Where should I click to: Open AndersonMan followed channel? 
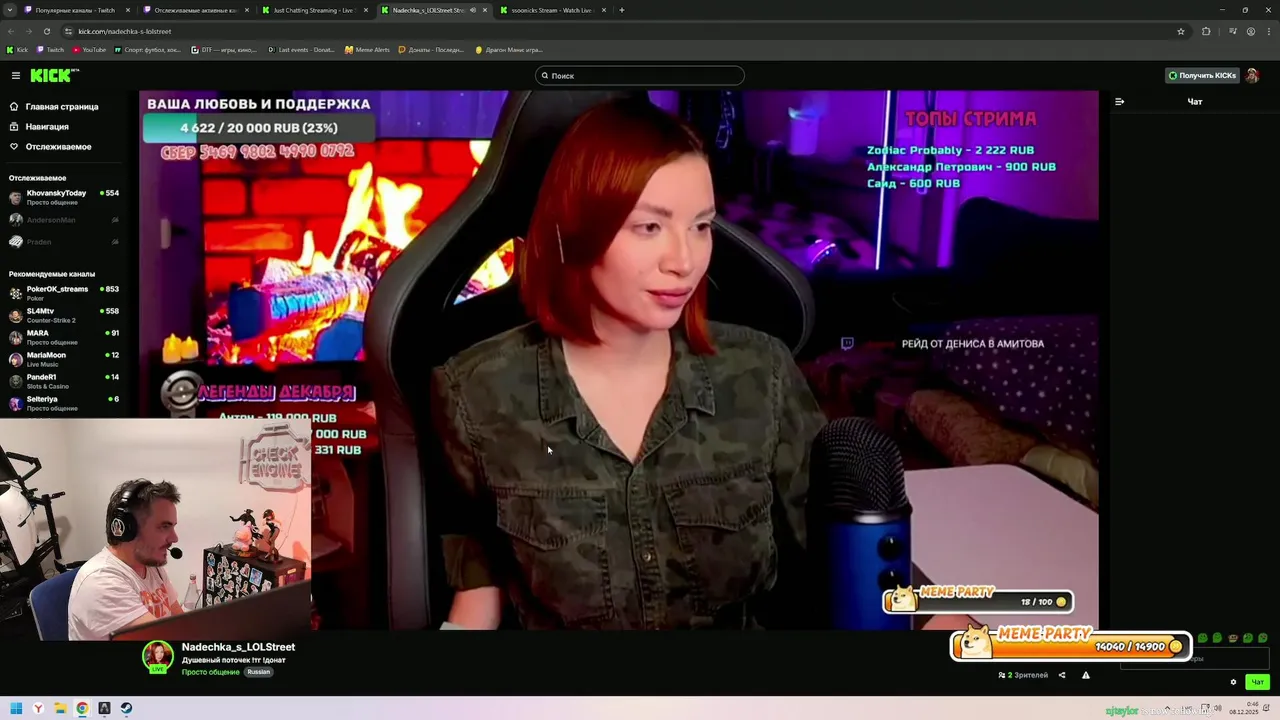click(x=64, y=220)
